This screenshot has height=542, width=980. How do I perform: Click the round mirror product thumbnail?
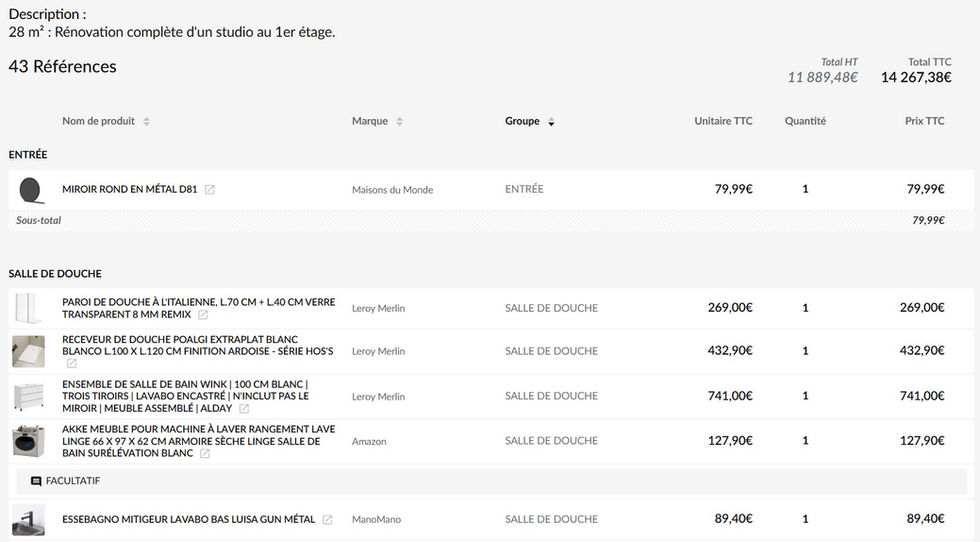(x=30, y=189)
